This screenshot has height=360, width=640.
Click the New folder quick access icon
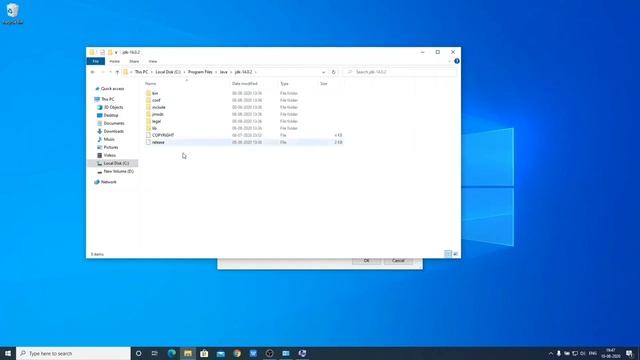(x=110, y=52)
